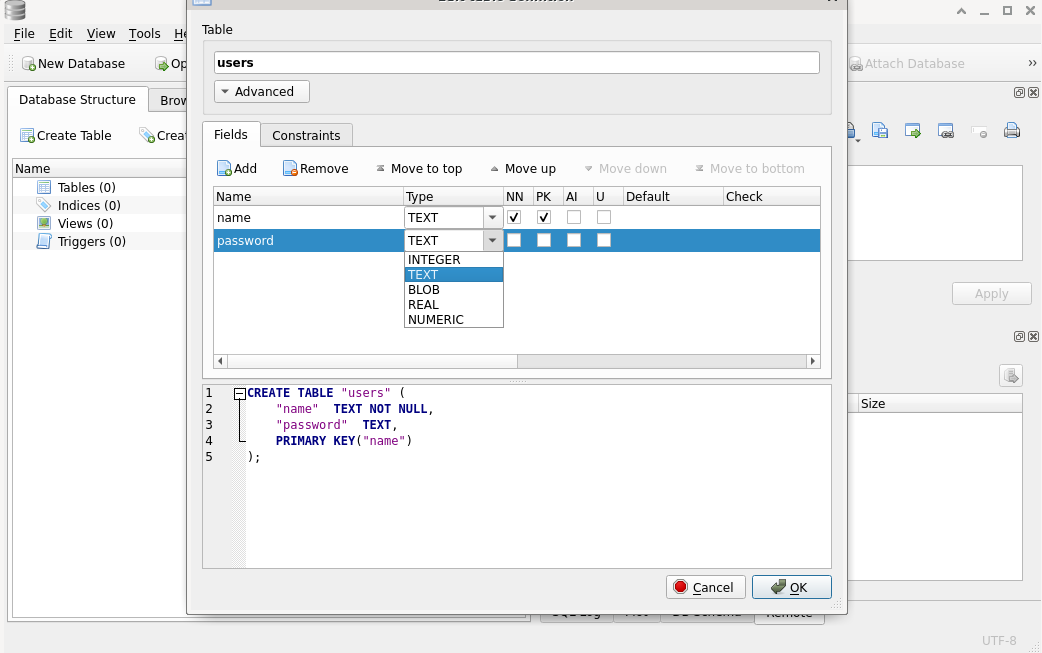Click the printer icon in right panel

pos(1011,130)
